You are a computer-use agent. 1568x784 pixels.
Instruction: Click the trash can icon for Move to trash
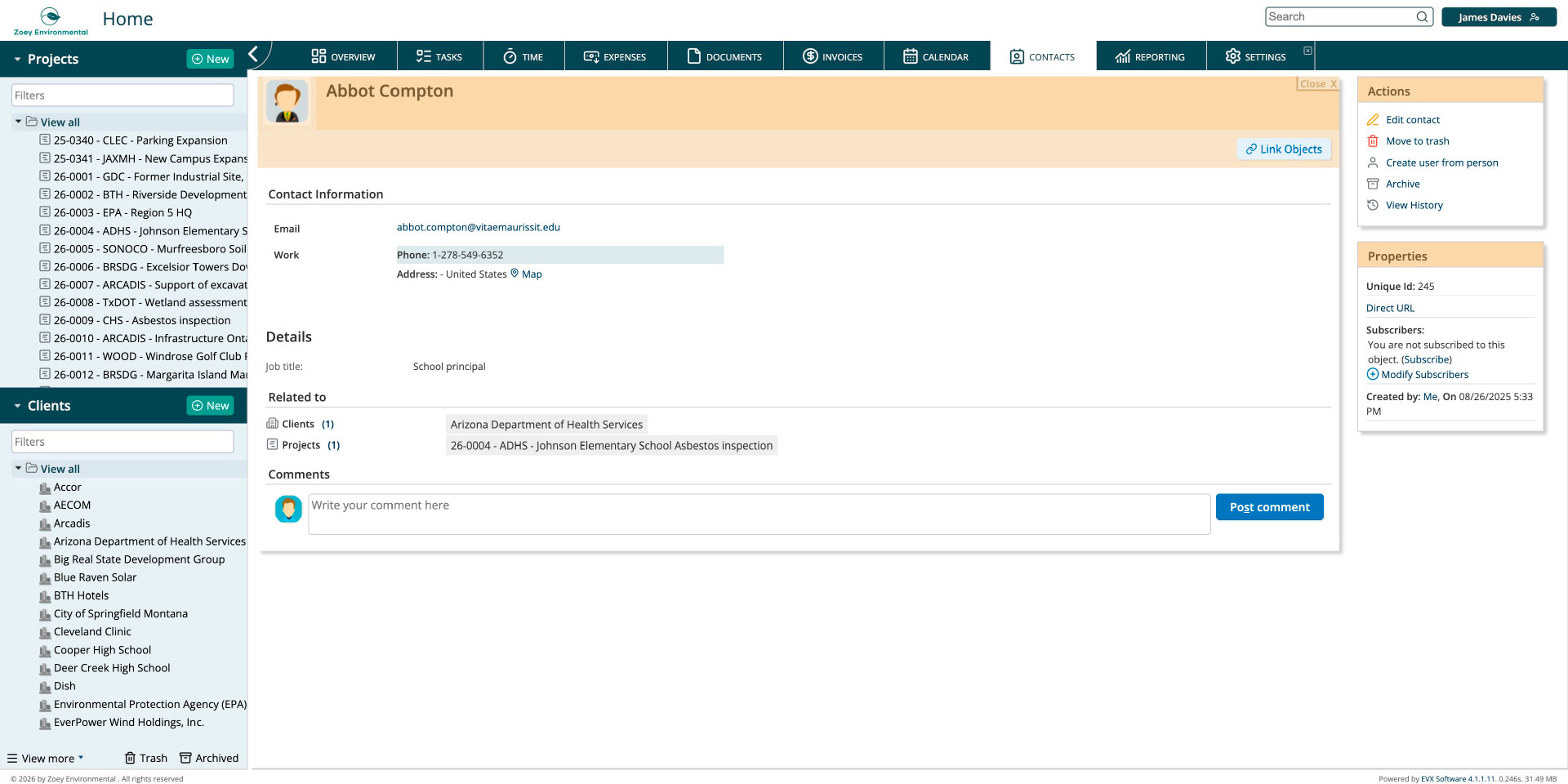coord(1373,141)
